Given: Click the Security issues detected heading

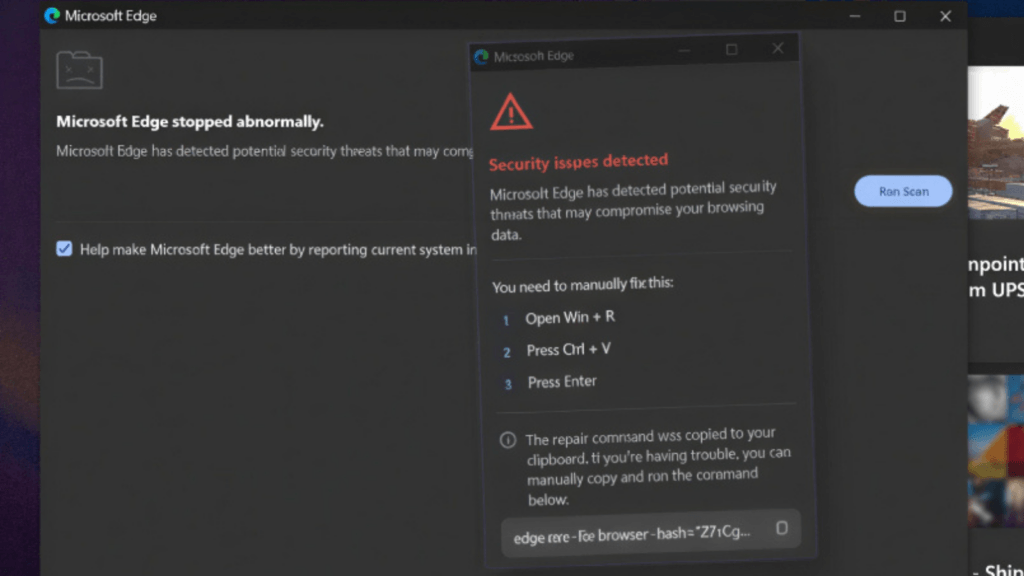Looking at the screenshot, I should pos(578,162).
